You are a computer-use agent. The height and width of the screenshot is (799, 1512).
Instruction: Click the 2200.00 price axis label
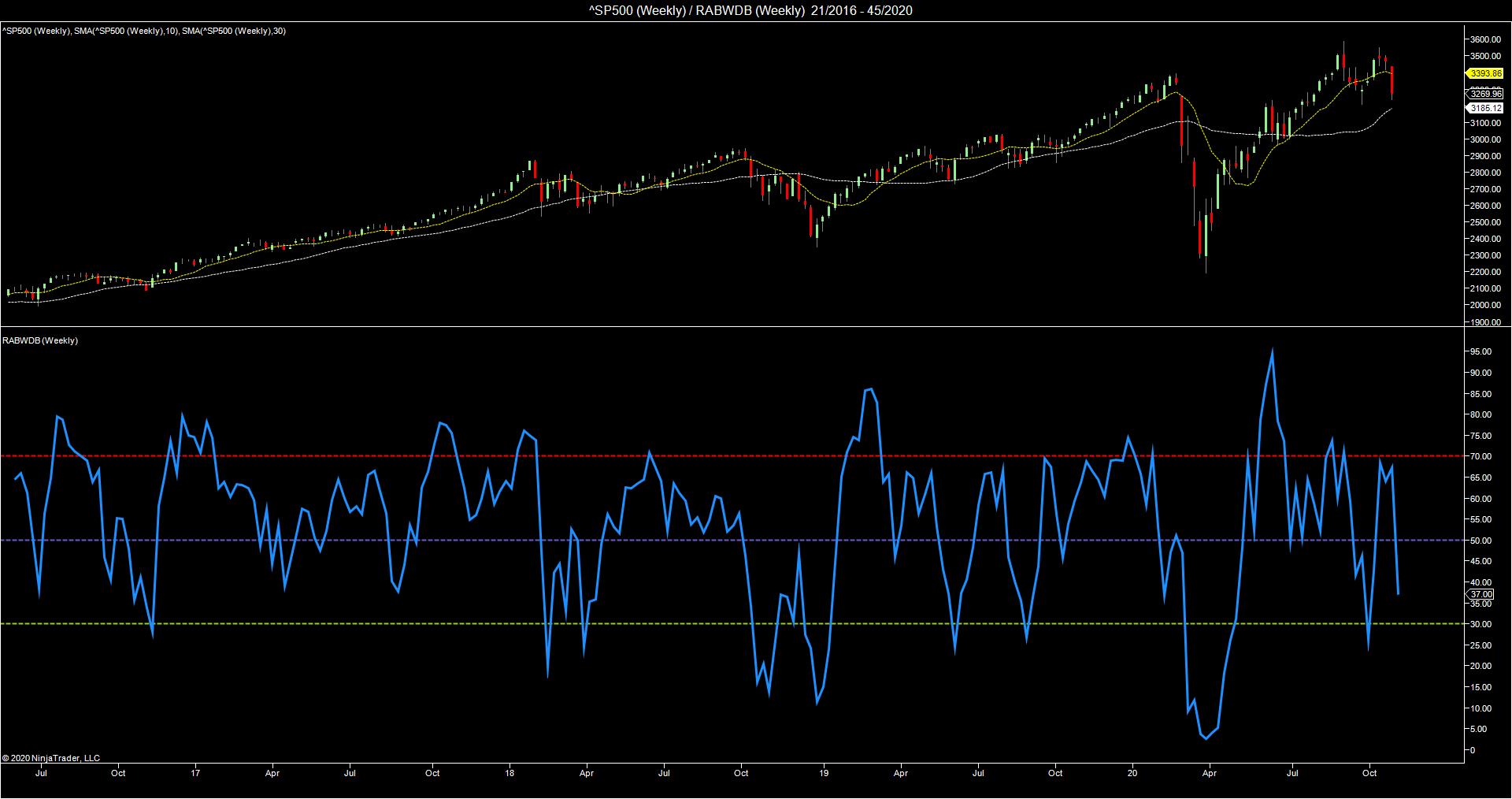pyautogui.click(x=1486, y=272)
